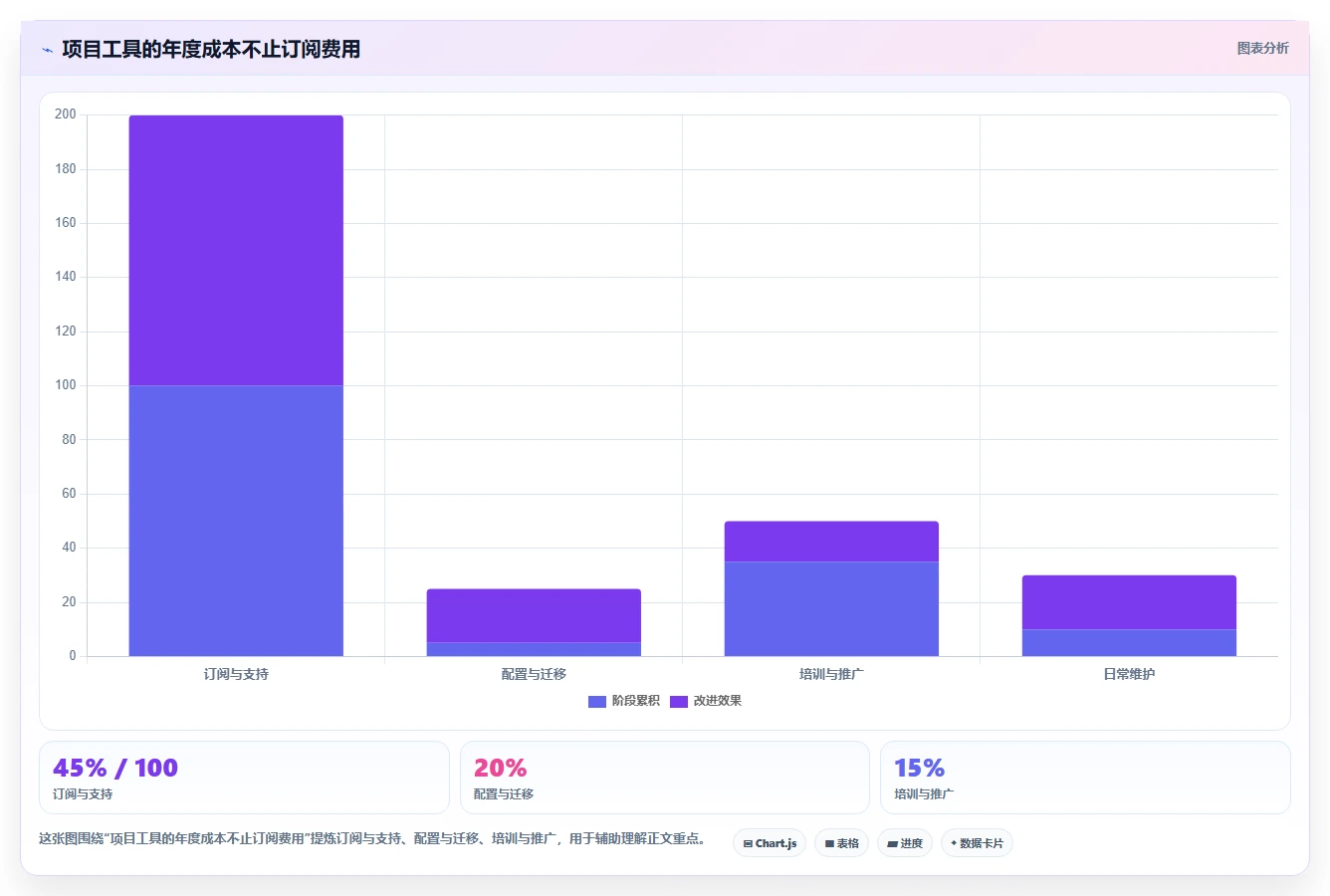Click the blue segment of 订阅与支持 bar
Image resolution: width=1330 pixels, height=896 pixels.
pyautogui.click(x=236, y=521)
